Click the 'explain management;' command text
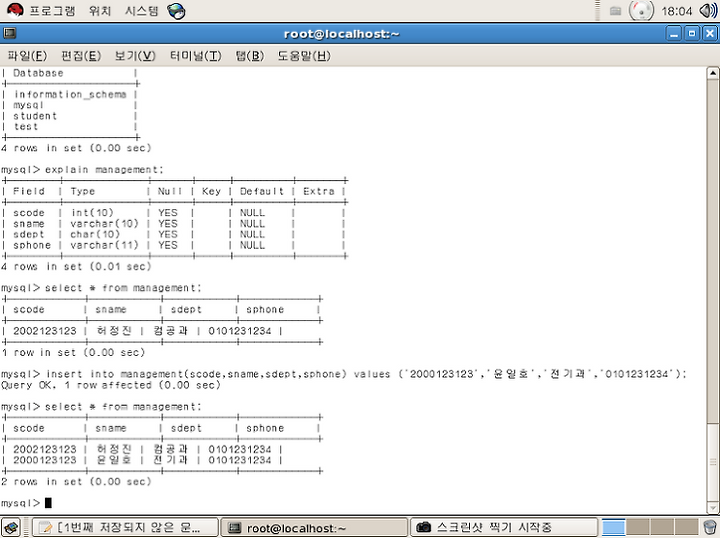The image size is (720, 538). (104, 170)
